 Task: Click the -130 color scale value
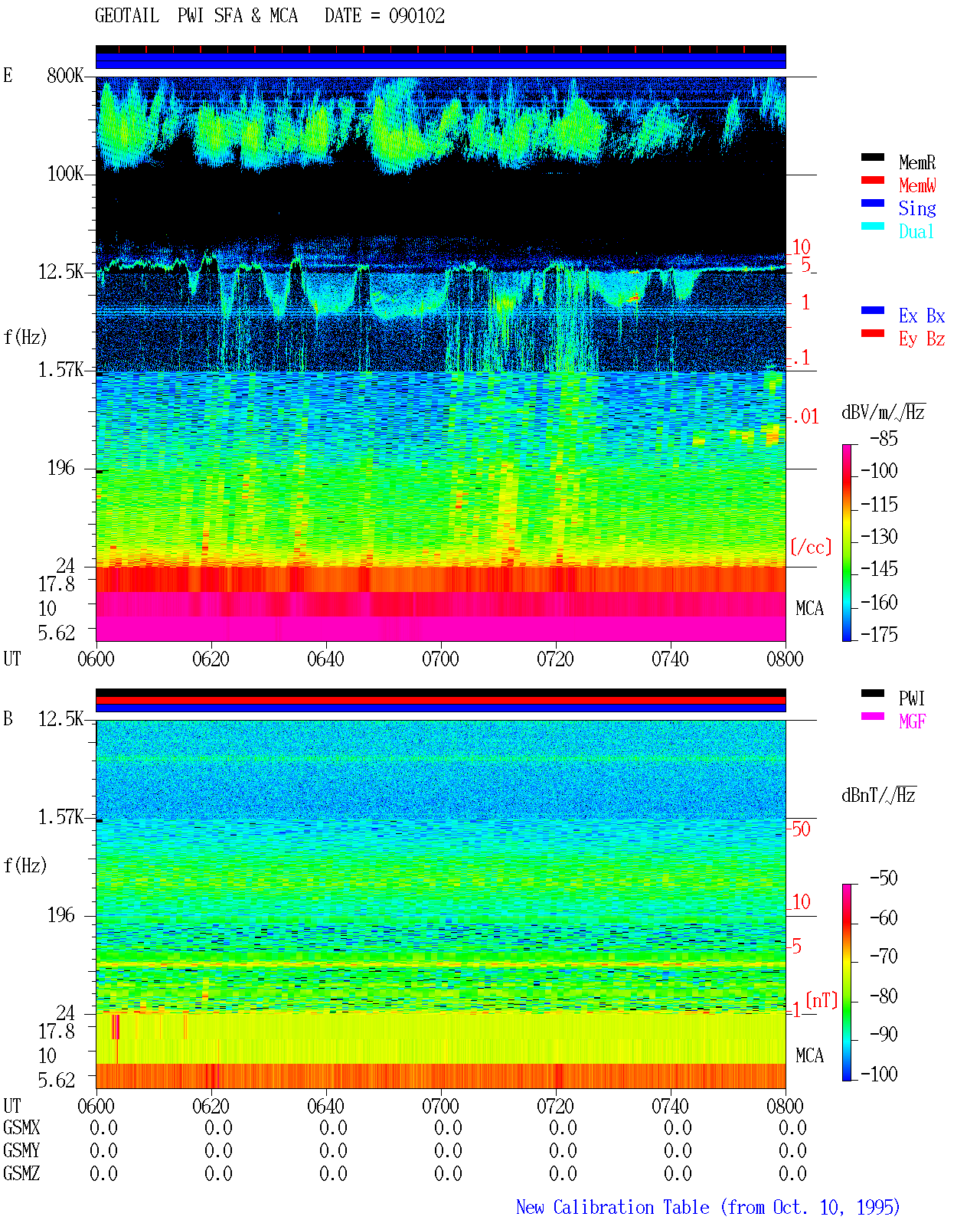(879, 537)
